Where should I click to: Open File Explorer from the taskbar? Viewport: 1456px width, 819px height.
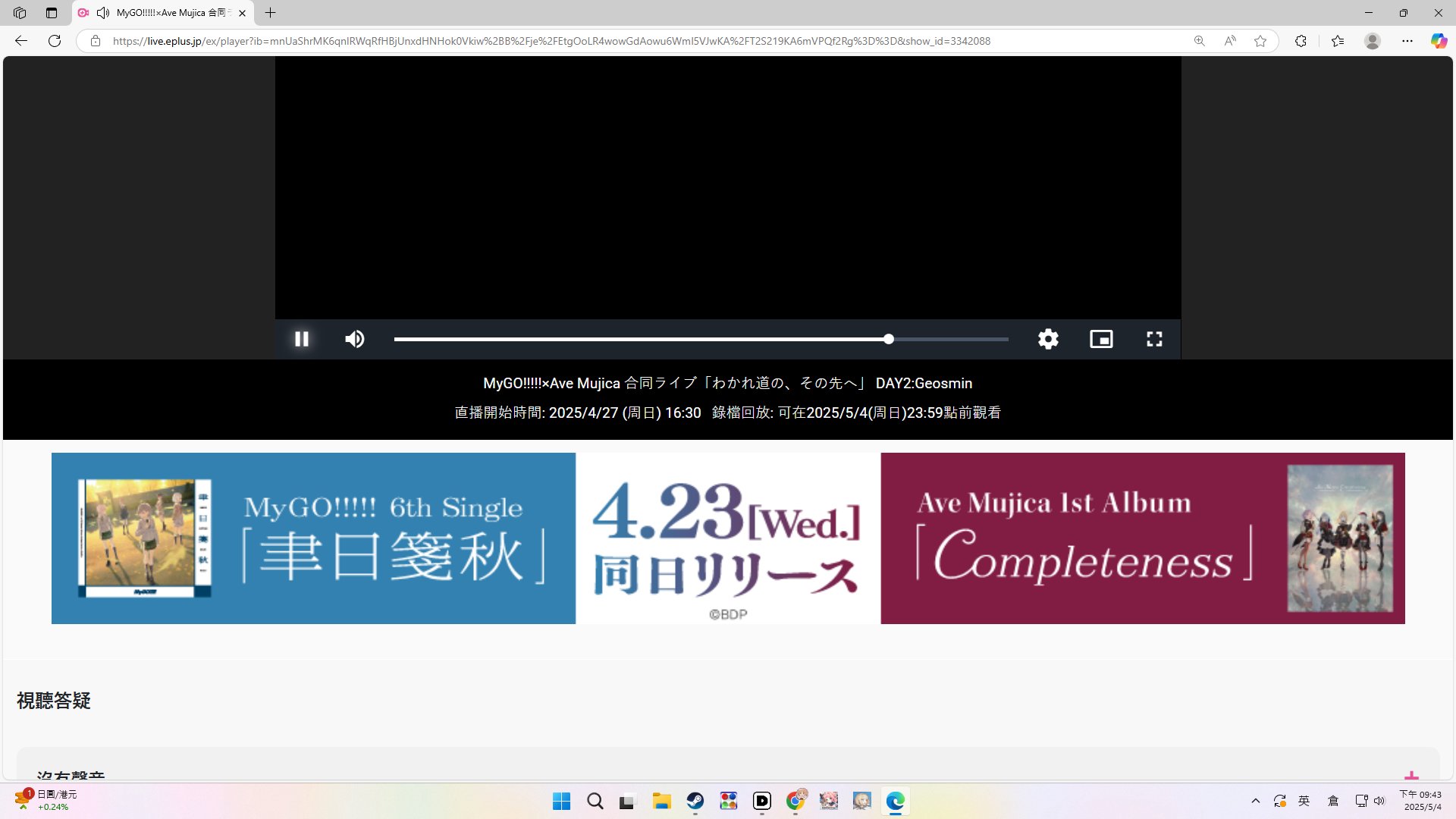[661, 801]
